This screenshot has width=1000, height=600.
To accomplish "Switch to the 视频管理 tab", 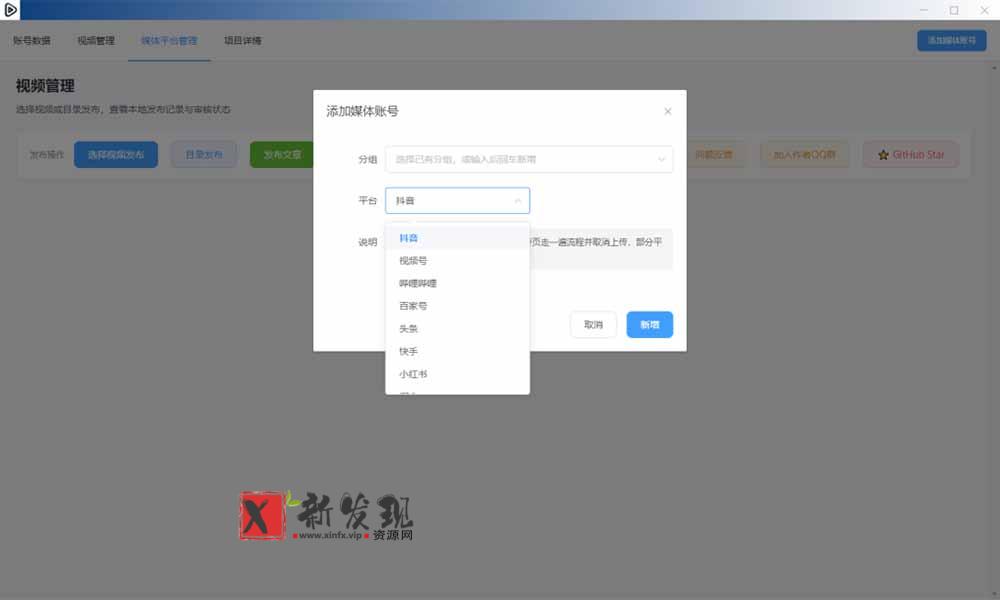I will [x=96, y=41].
